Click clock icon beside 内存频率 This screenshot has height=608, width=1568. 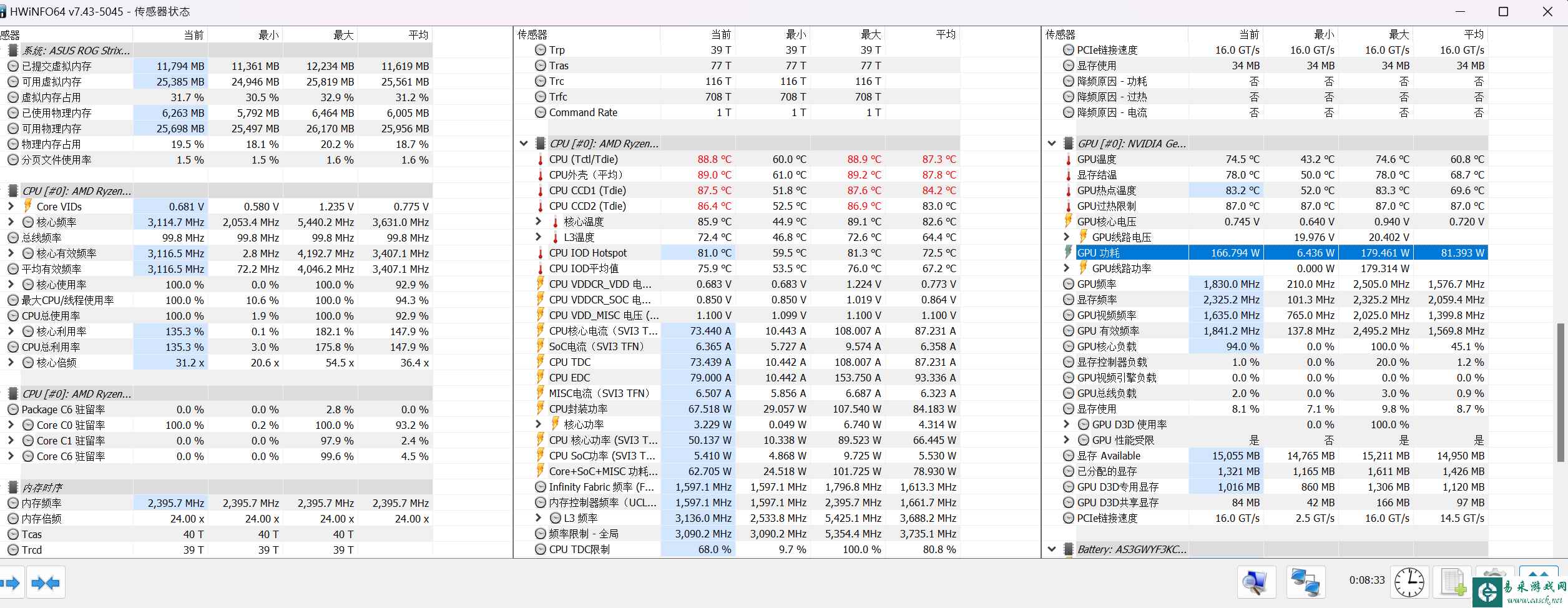pyautogui.click(x=12, y=503)
